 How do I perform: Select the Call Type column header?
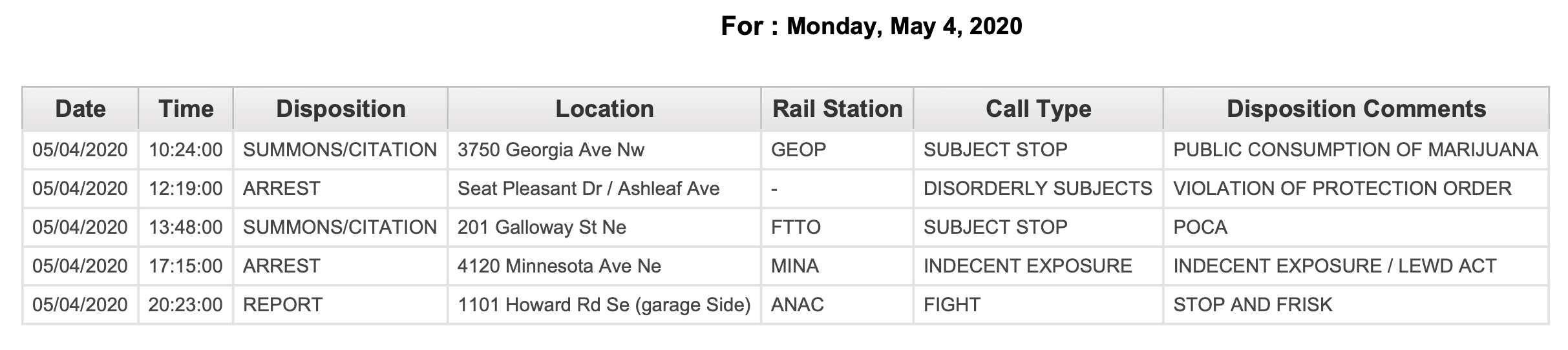(1038, 108)
